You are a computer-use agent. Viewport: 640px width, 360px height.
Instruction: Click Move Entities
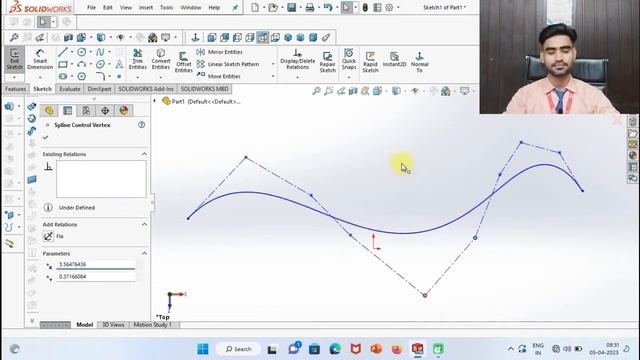click(219, 76)
